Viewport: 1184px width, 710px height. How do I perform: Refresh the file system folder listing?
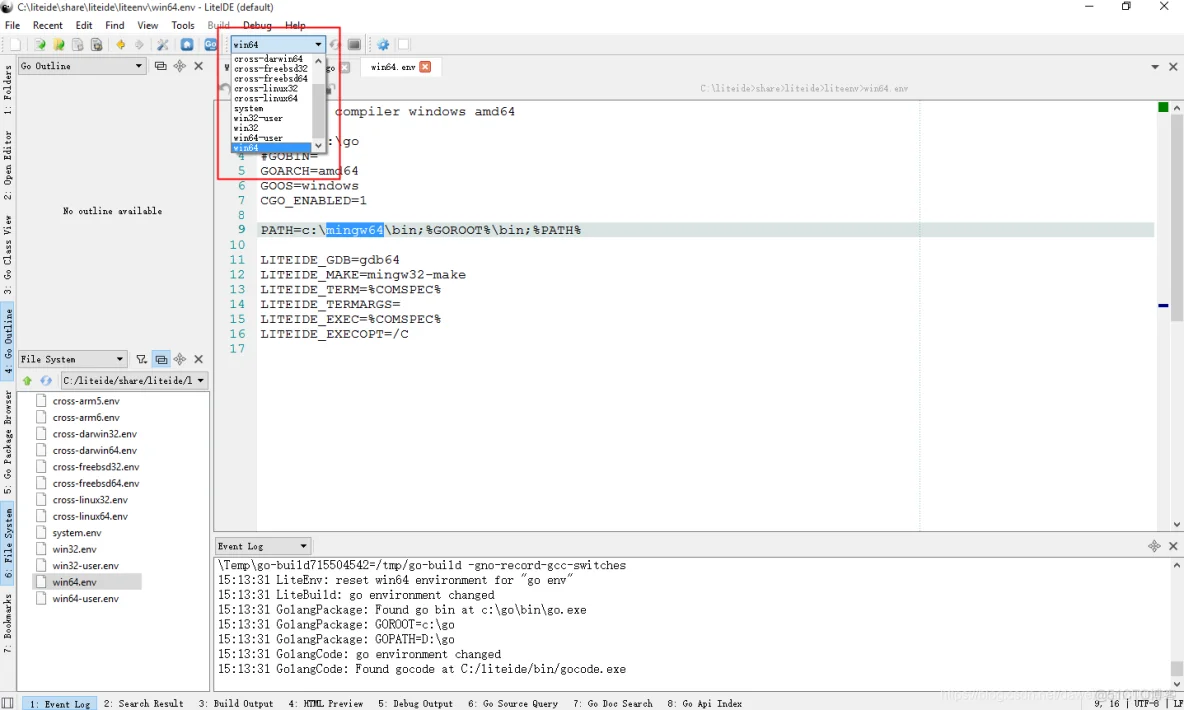46,381
